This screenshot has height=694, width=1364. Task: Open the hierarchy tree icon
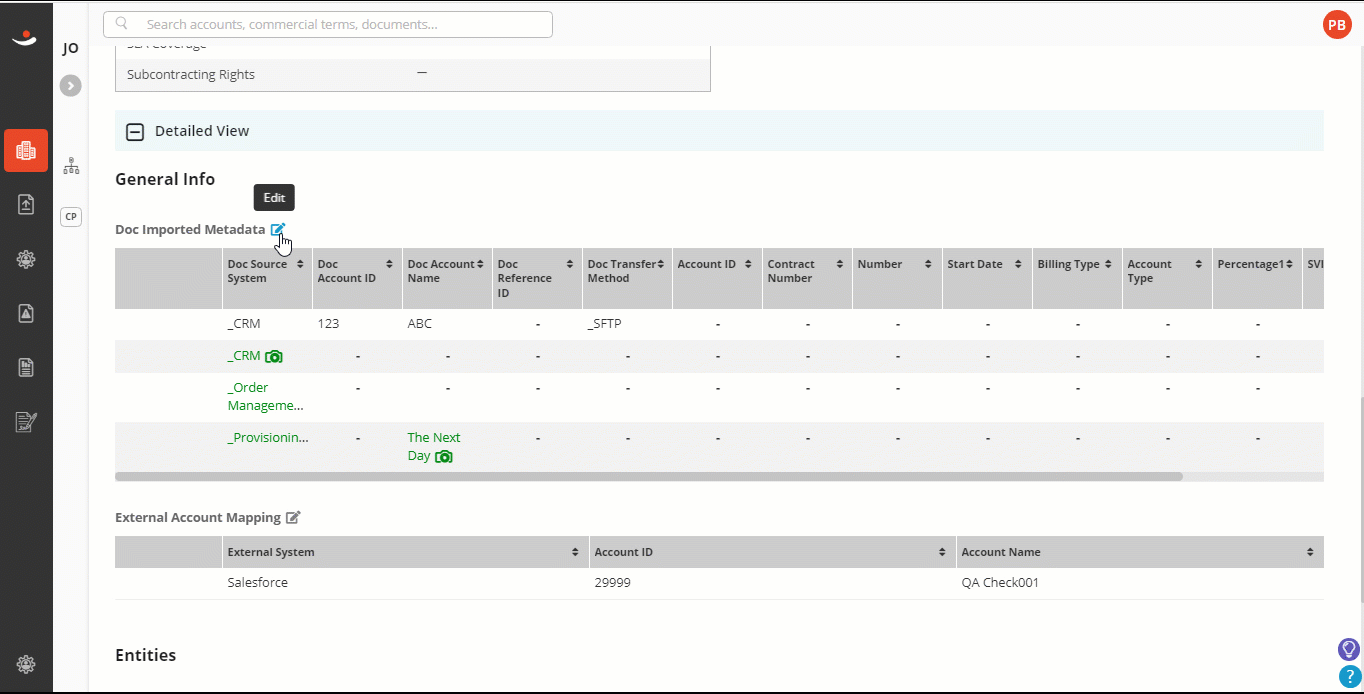click(x=71, y=166)
